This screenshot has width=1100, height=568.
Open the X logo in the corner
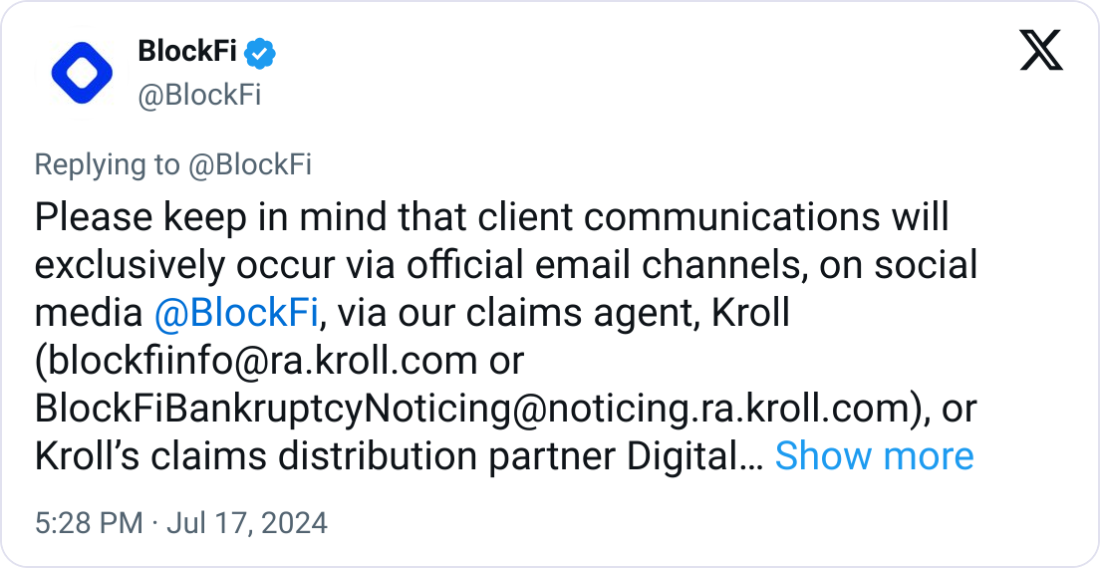coord(1041,50)
